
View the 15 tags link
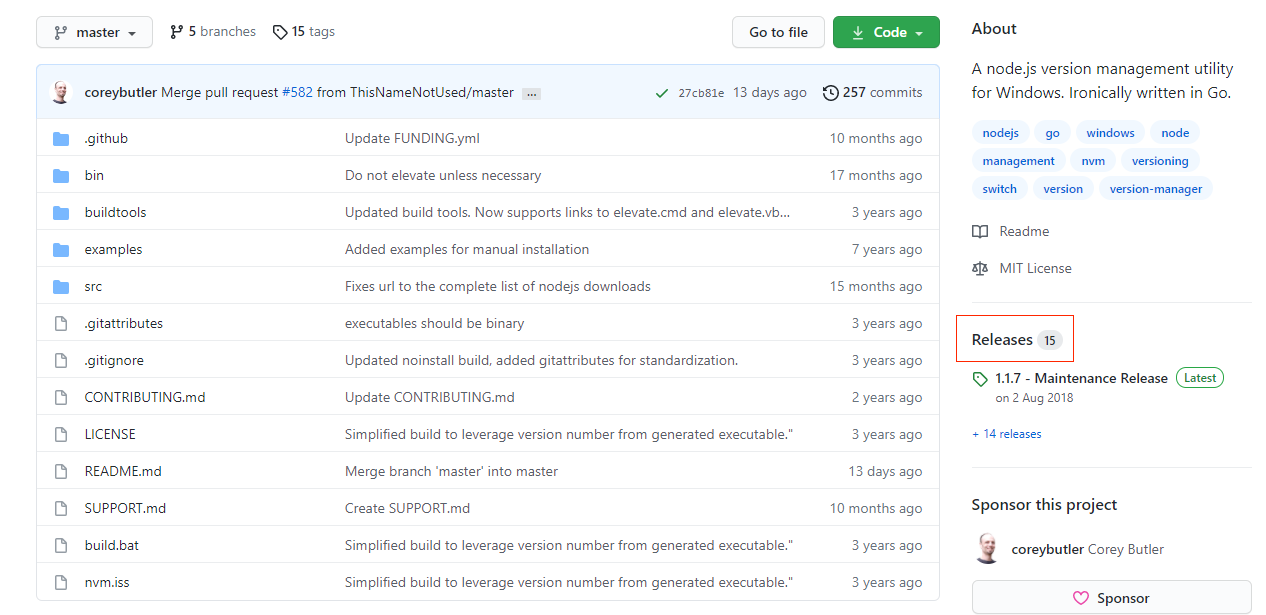pos(304,32)
